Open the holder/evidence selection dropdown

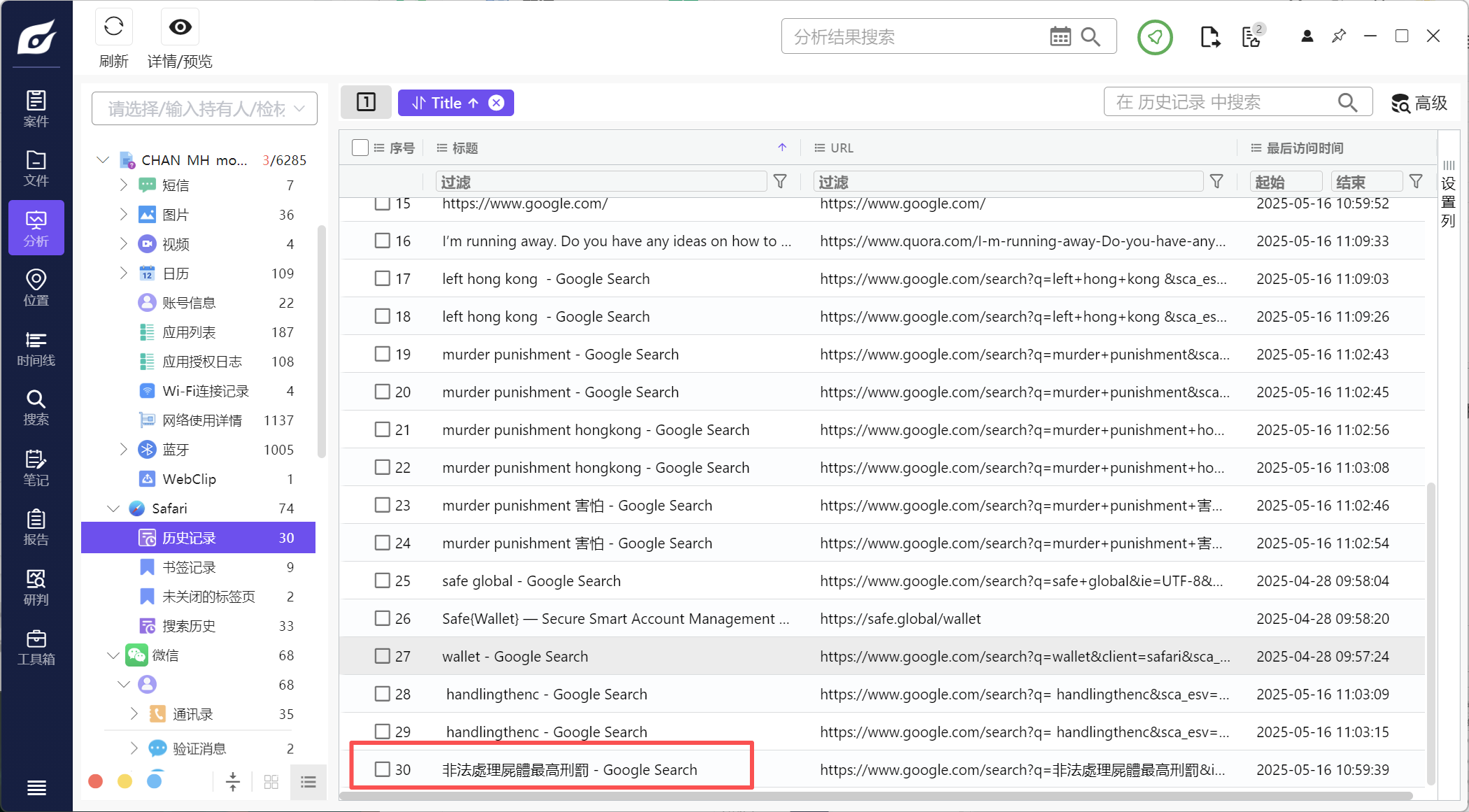pos(204,108)
